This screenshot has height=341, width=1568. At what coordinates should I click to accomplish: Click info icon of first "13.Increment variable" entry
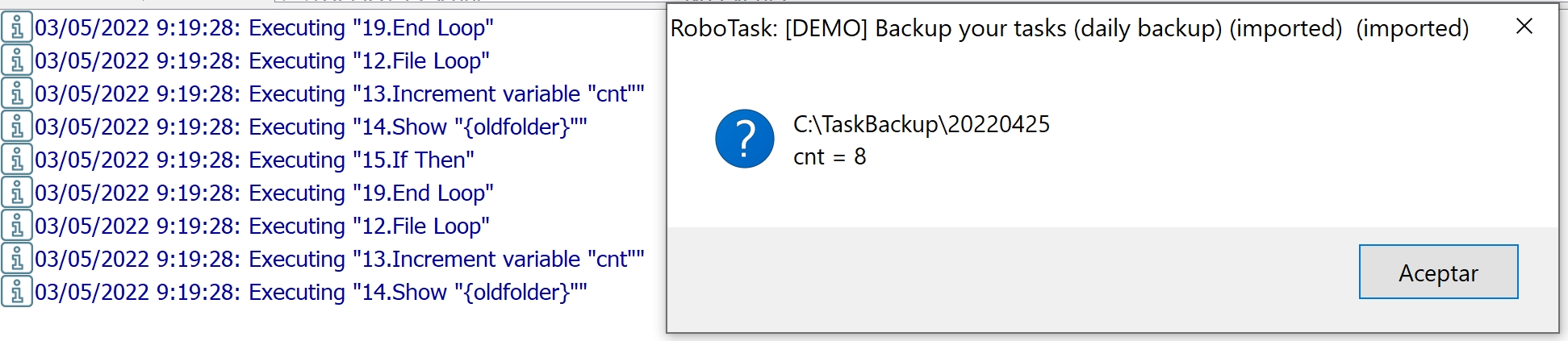tap(17, 94)
